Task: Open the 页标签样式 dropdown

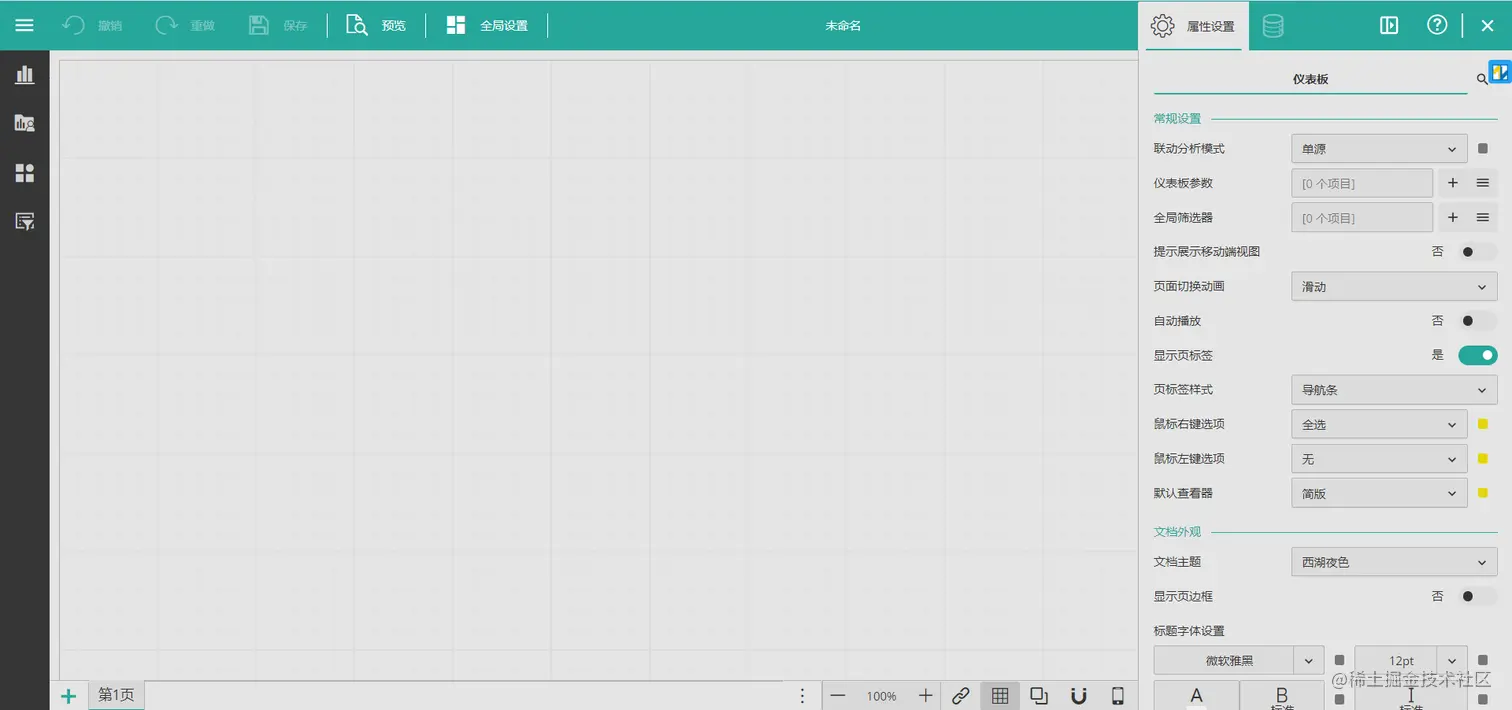Action: (1394, 390)
